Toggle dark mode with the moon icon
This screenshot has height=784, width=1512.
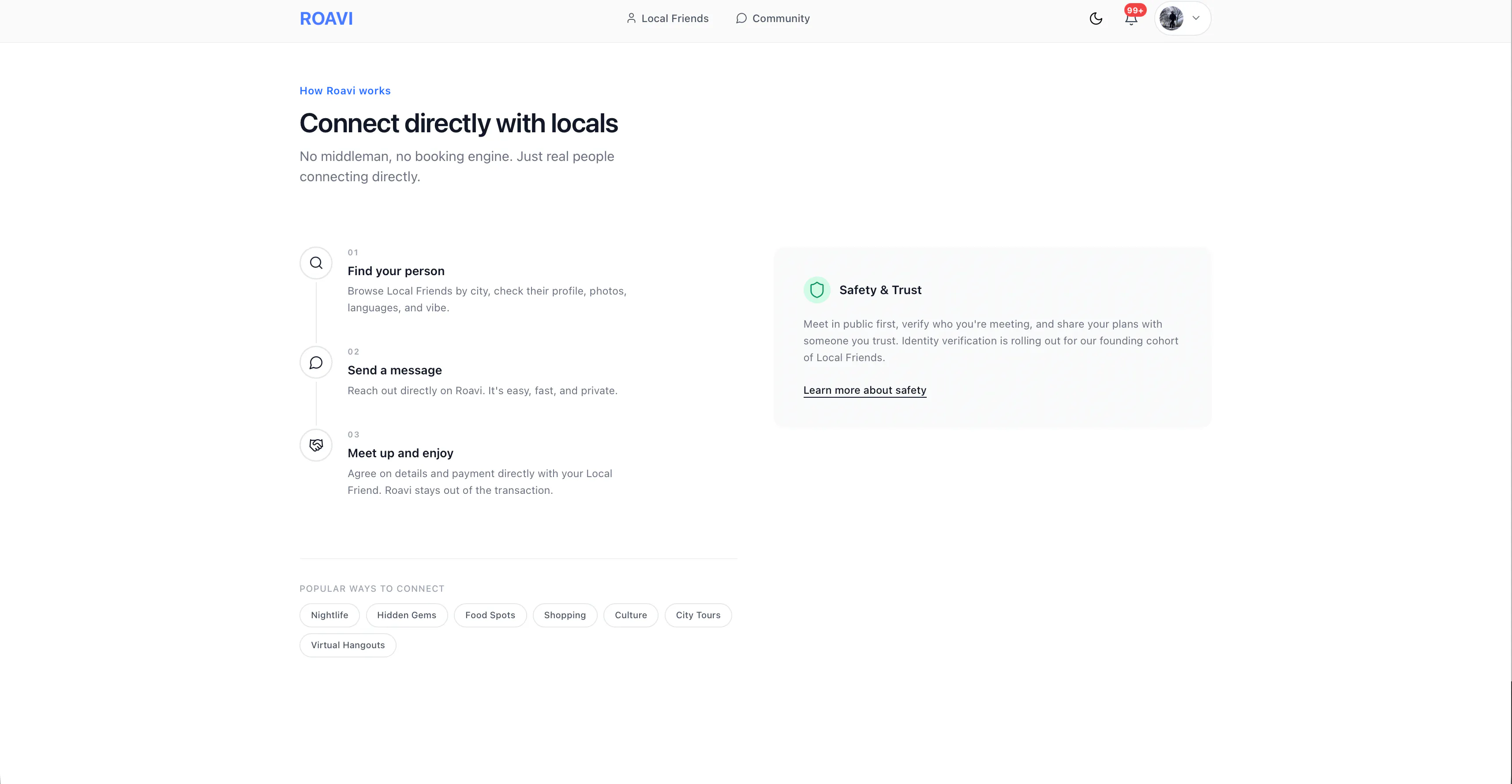(1095, 19)
